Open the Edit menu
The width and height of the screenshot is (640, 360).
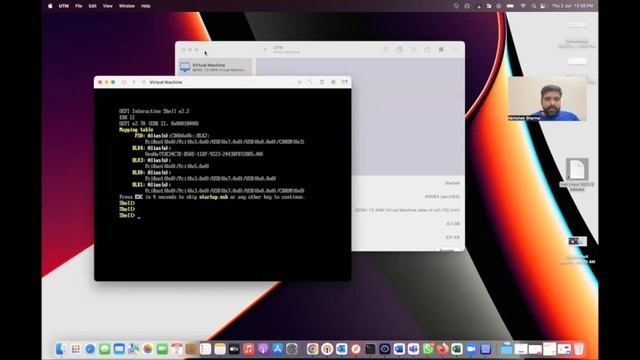coord(93,6)
